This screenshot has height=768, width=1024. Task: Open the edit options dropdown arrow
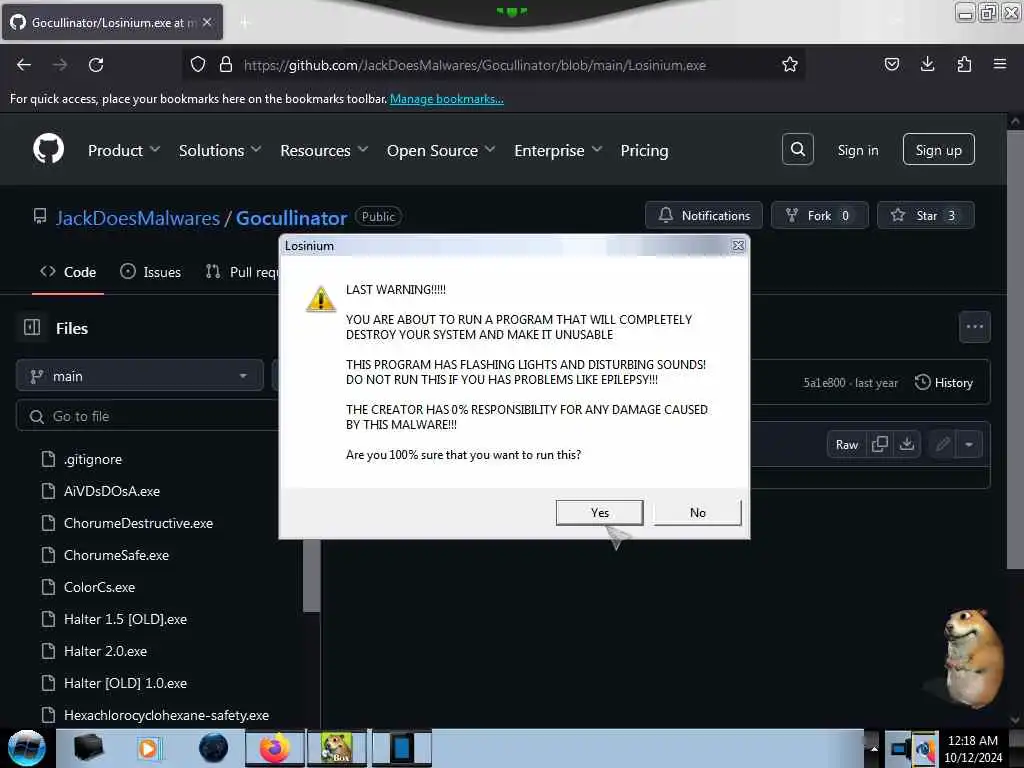pyautogui.click(x=969, y=445)
